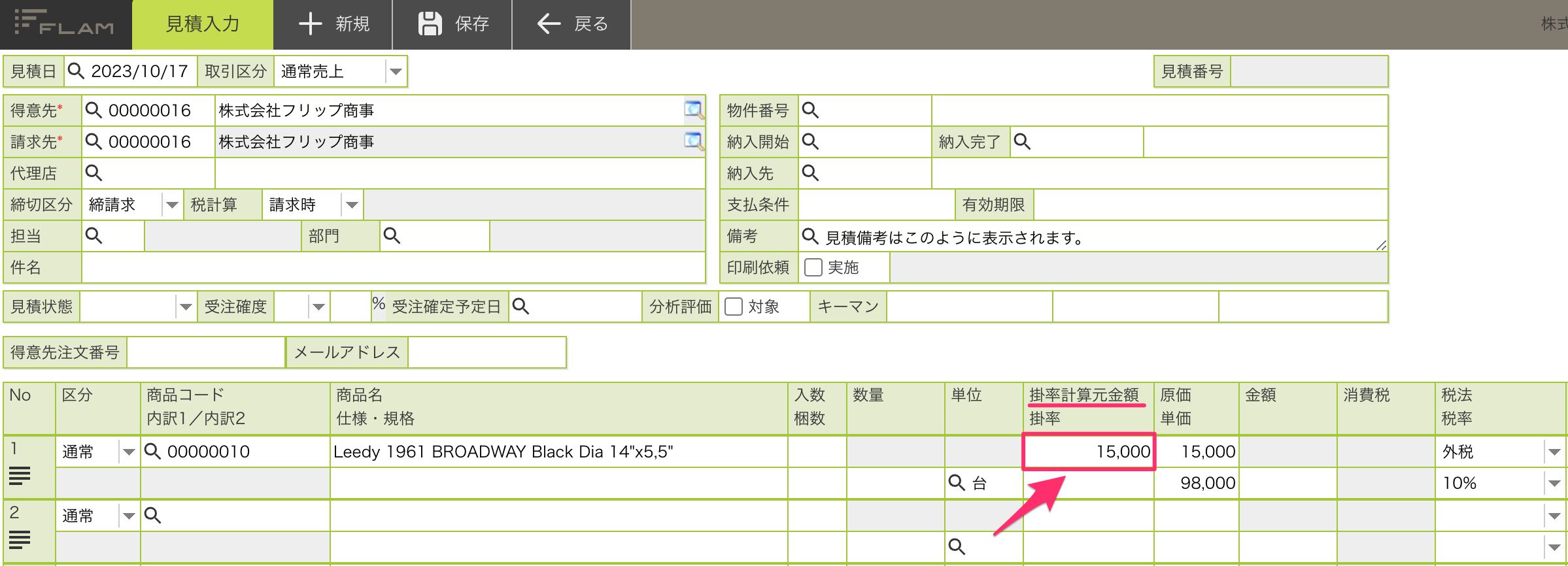
Task: Click the 受注確度 percent input field
Action: pyautogui.click(x=350, y=307)
